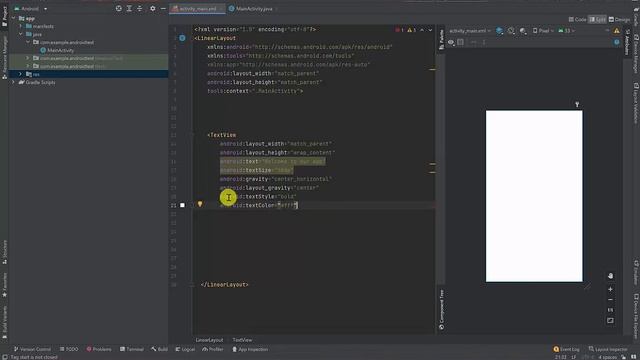Expand the res folder
Image resolution: width=640 pixels, height=360 pixels.
pos(20,74)
